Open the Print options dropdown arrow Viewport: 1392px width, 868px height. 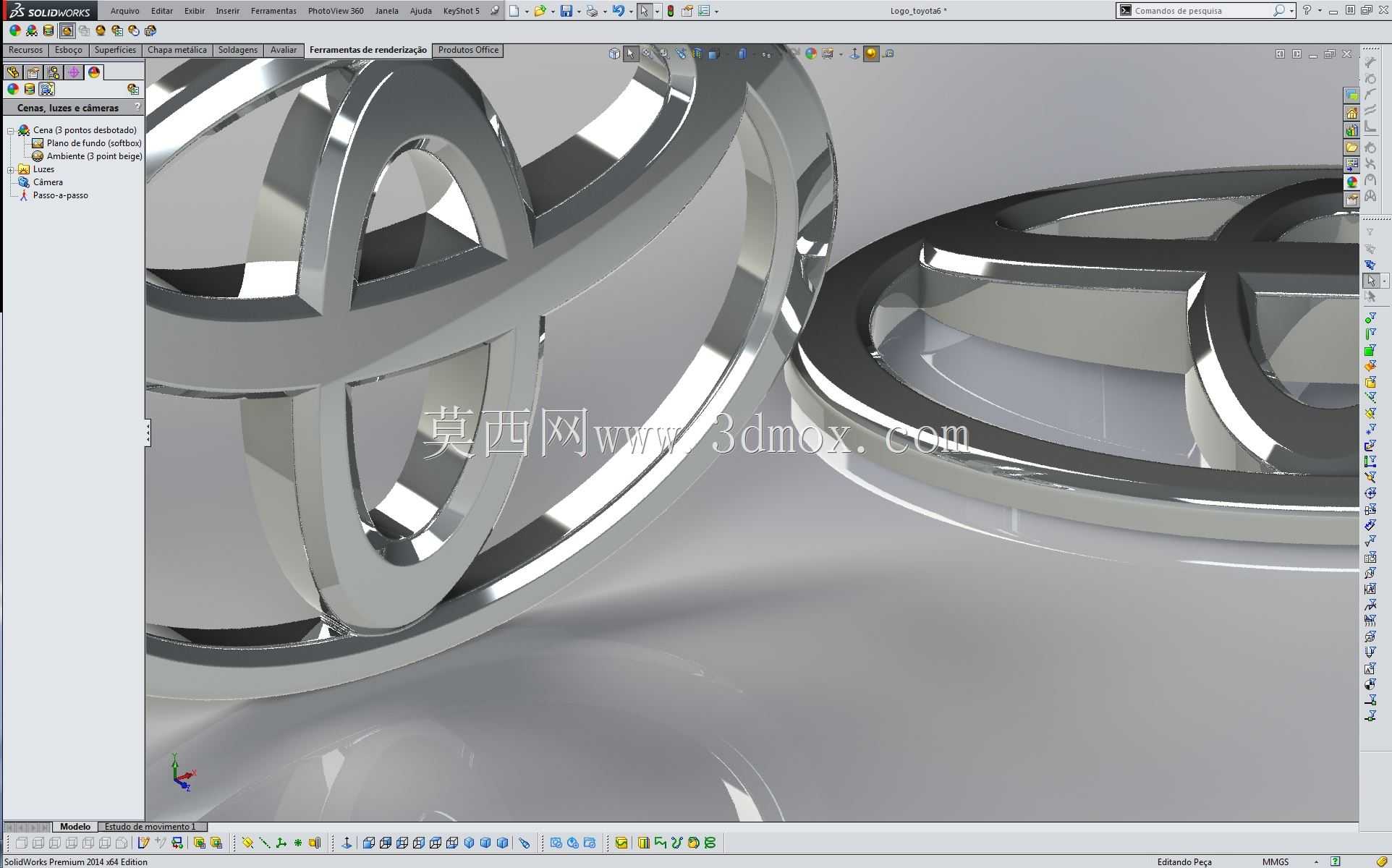click(x=605, y=12)
